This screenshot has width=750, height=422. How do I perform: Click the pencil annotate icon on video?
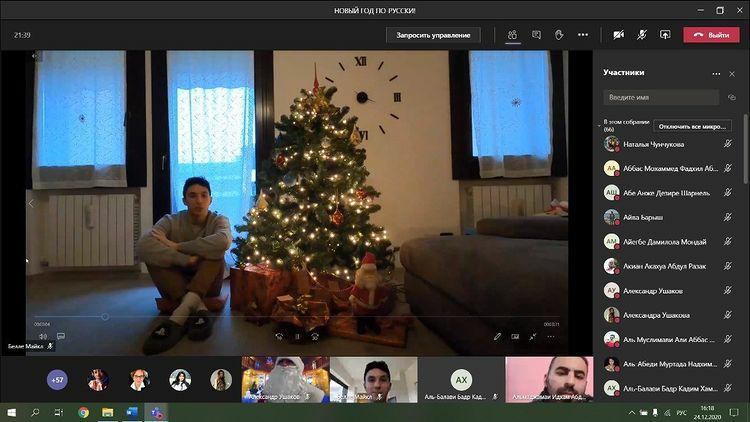497,336
